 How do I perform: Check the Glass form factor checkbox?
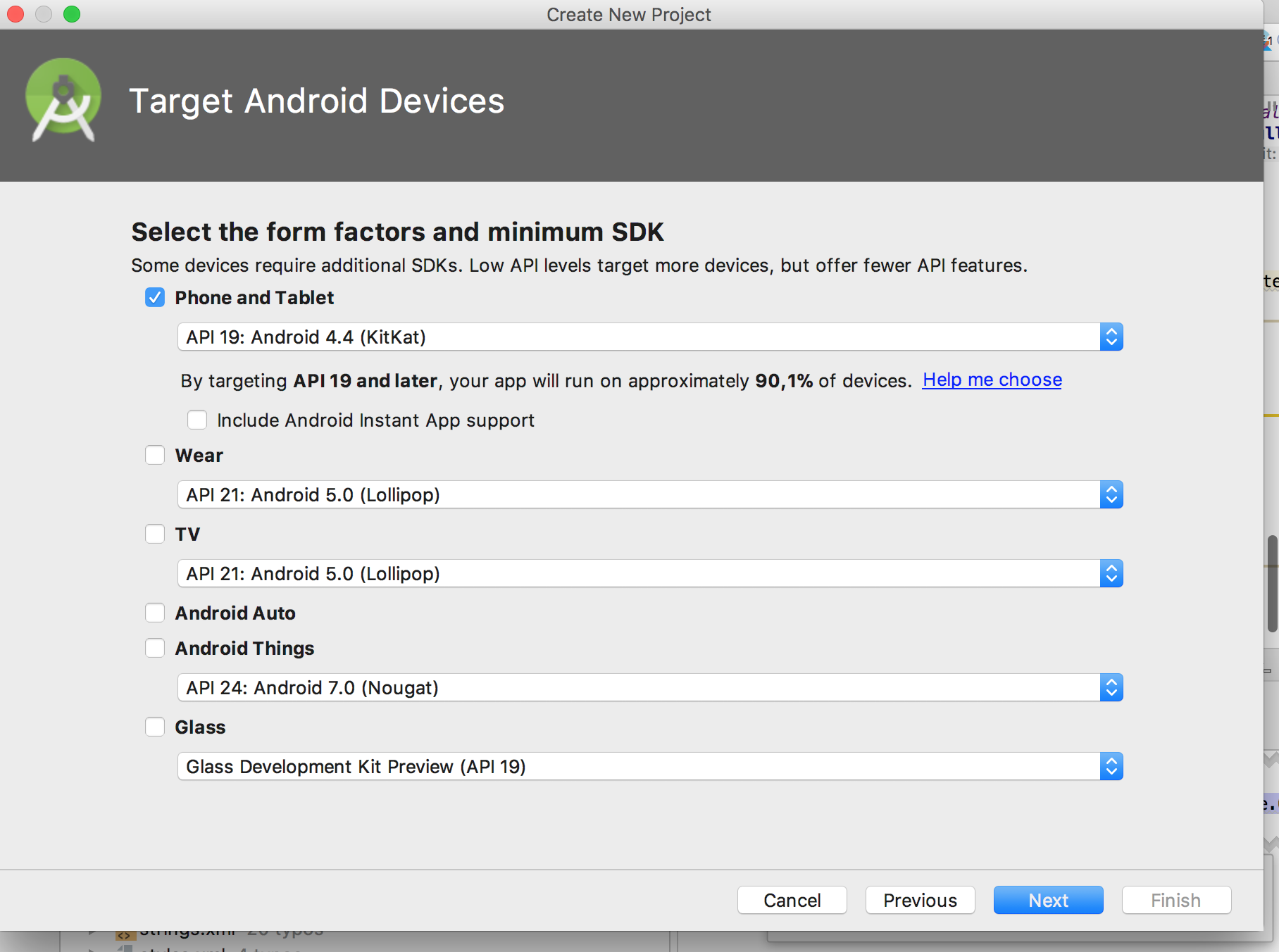coord(155,727)
